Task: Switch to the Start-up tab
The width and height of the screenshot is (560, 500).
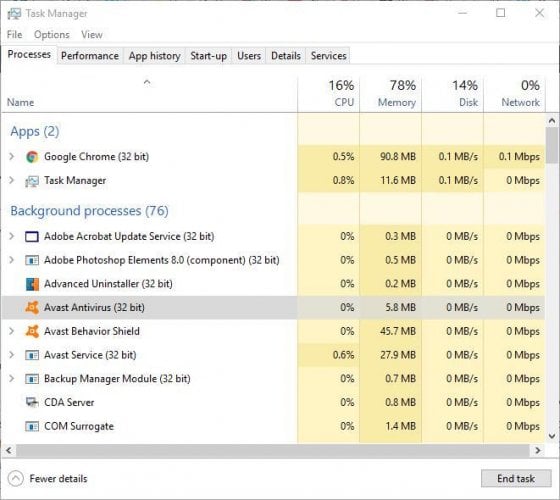Action: pos(209,56)
